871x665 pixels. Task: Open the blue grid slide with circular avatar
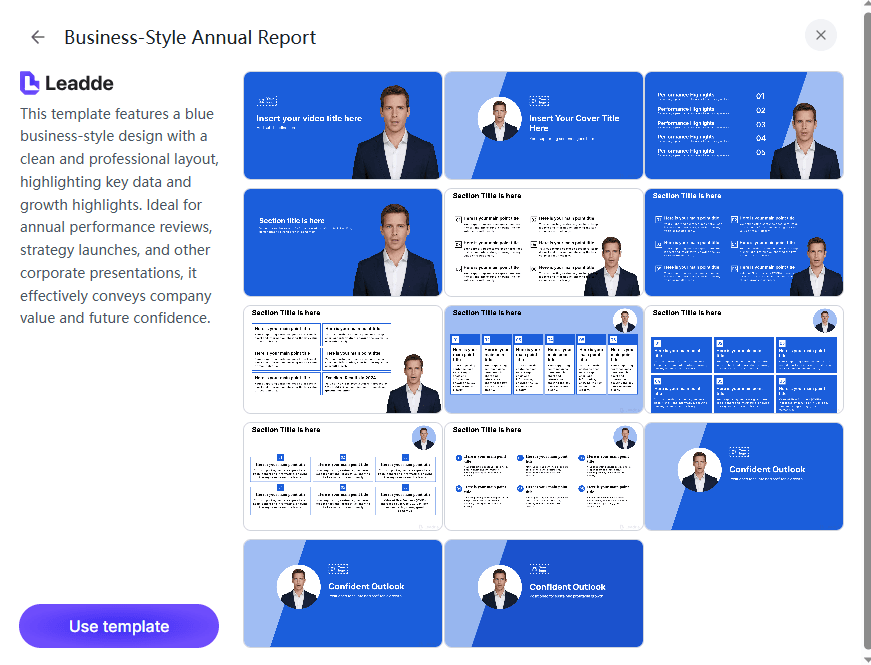click(x=744, y=359)
